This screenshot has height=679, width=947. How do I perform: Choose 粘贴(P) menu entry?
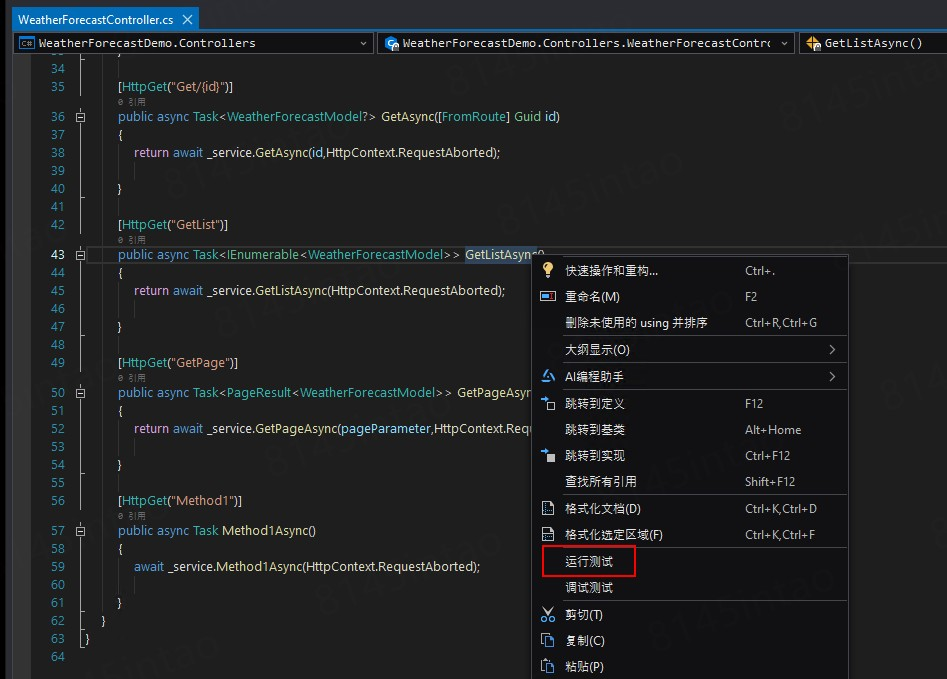click(690, 666)
